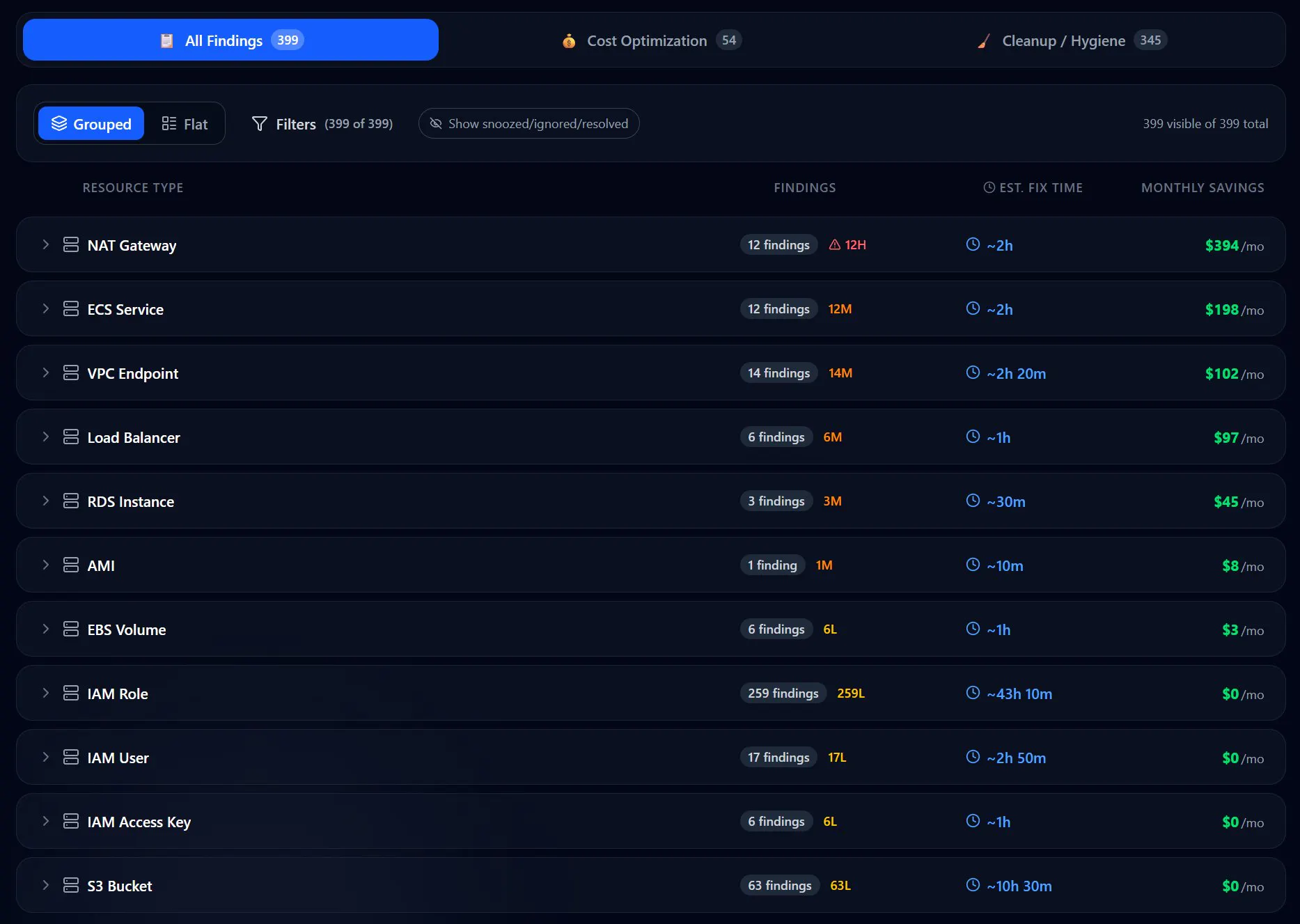The image size is (1300, 924).
Task: Click the 345 count badge
Action: (x=1150, y=40)
